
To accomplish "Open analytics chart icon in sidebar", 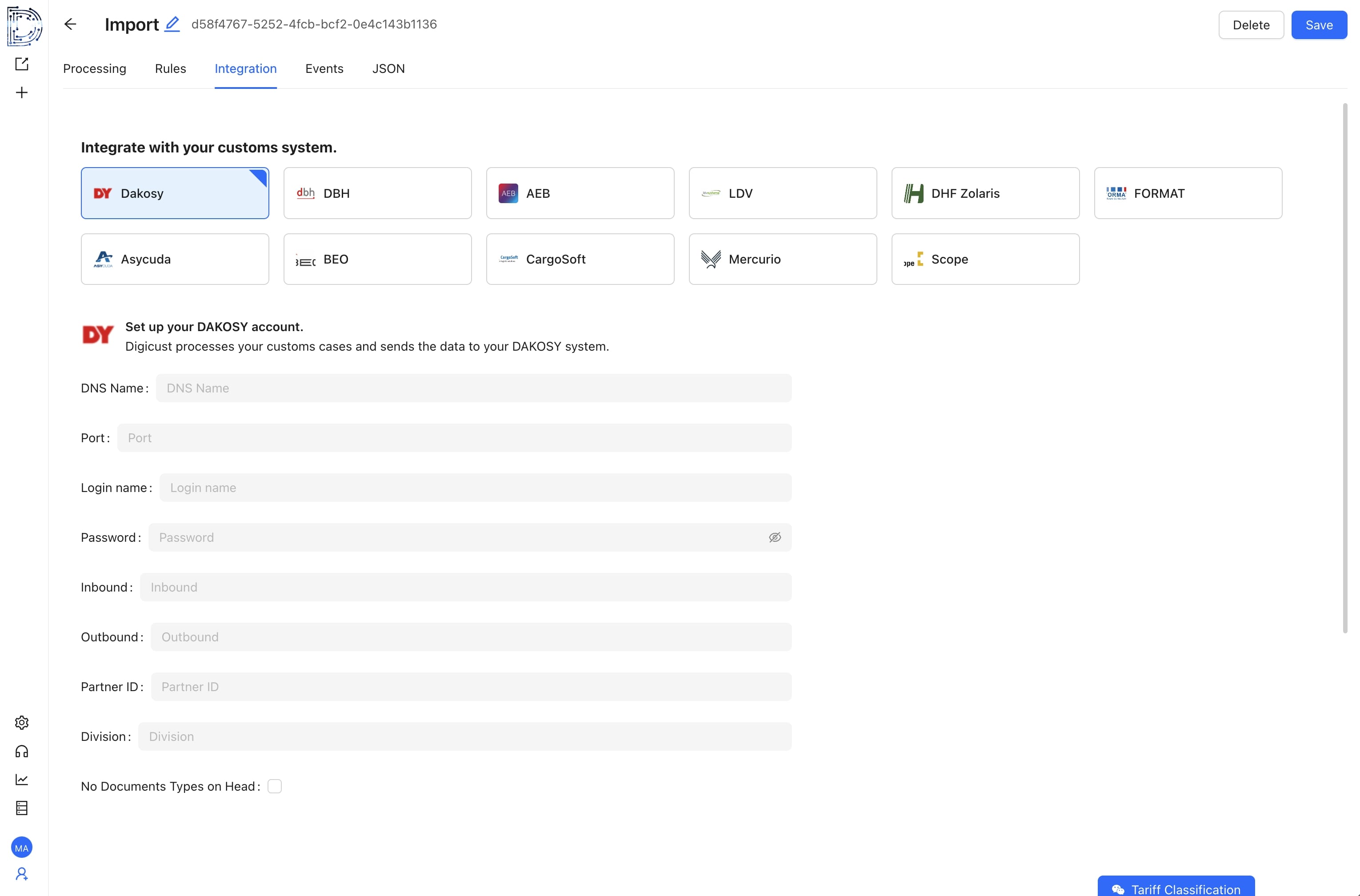I will pyautogui.click(x=22, y=780).
